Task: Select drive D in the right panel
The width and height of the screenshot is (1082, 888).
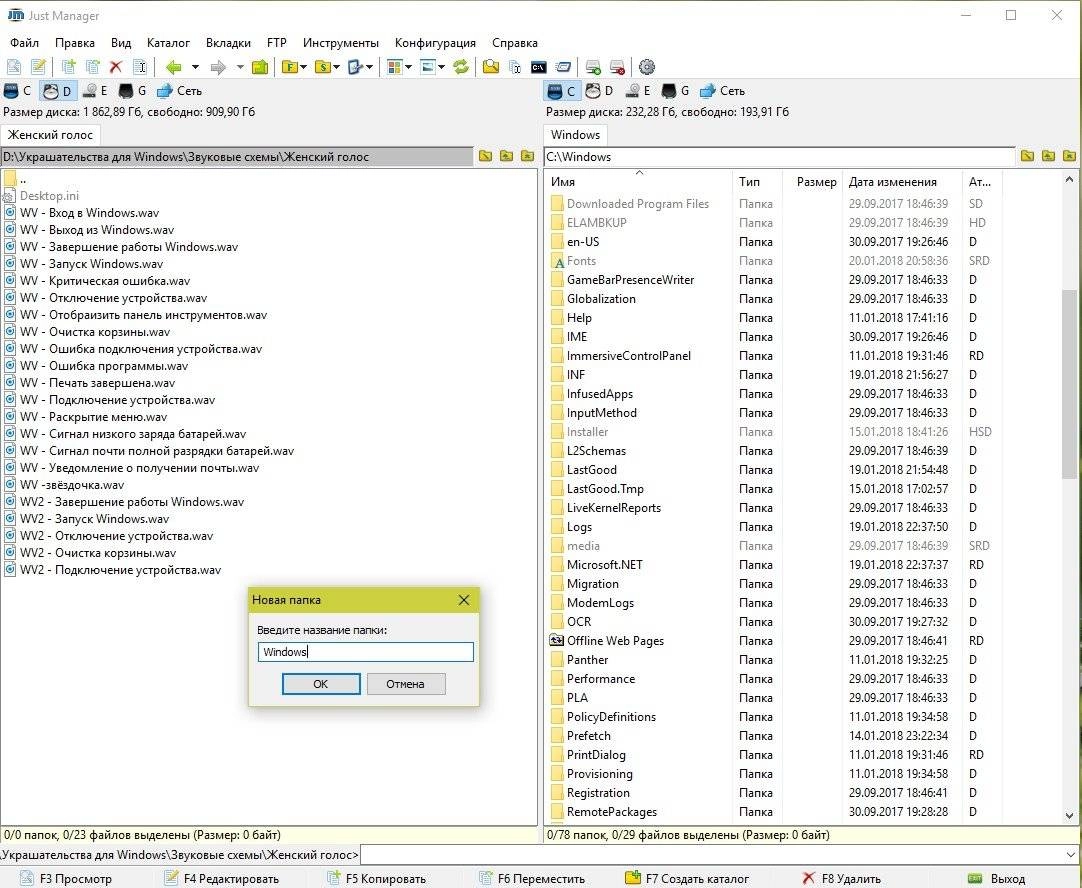Action: click(600, 90)
